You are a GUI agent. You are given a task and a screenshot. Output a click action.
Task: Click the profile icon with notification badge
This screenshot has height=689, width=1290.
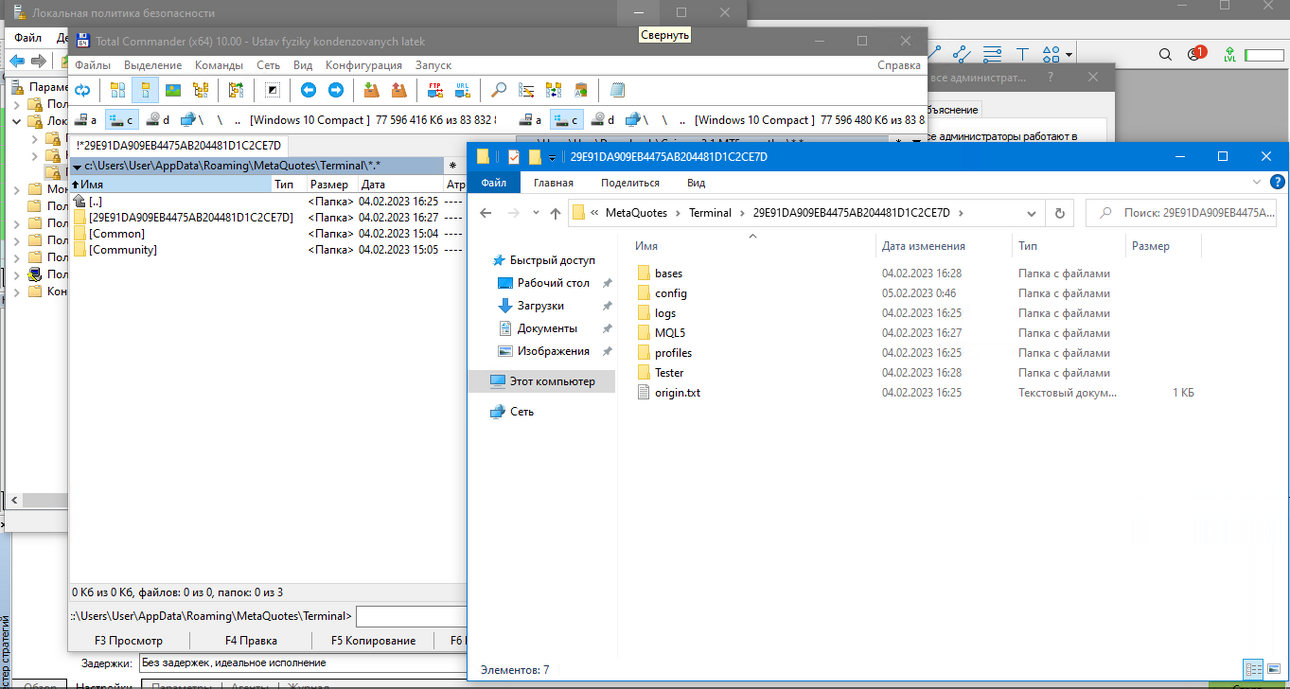(1197, 53)
